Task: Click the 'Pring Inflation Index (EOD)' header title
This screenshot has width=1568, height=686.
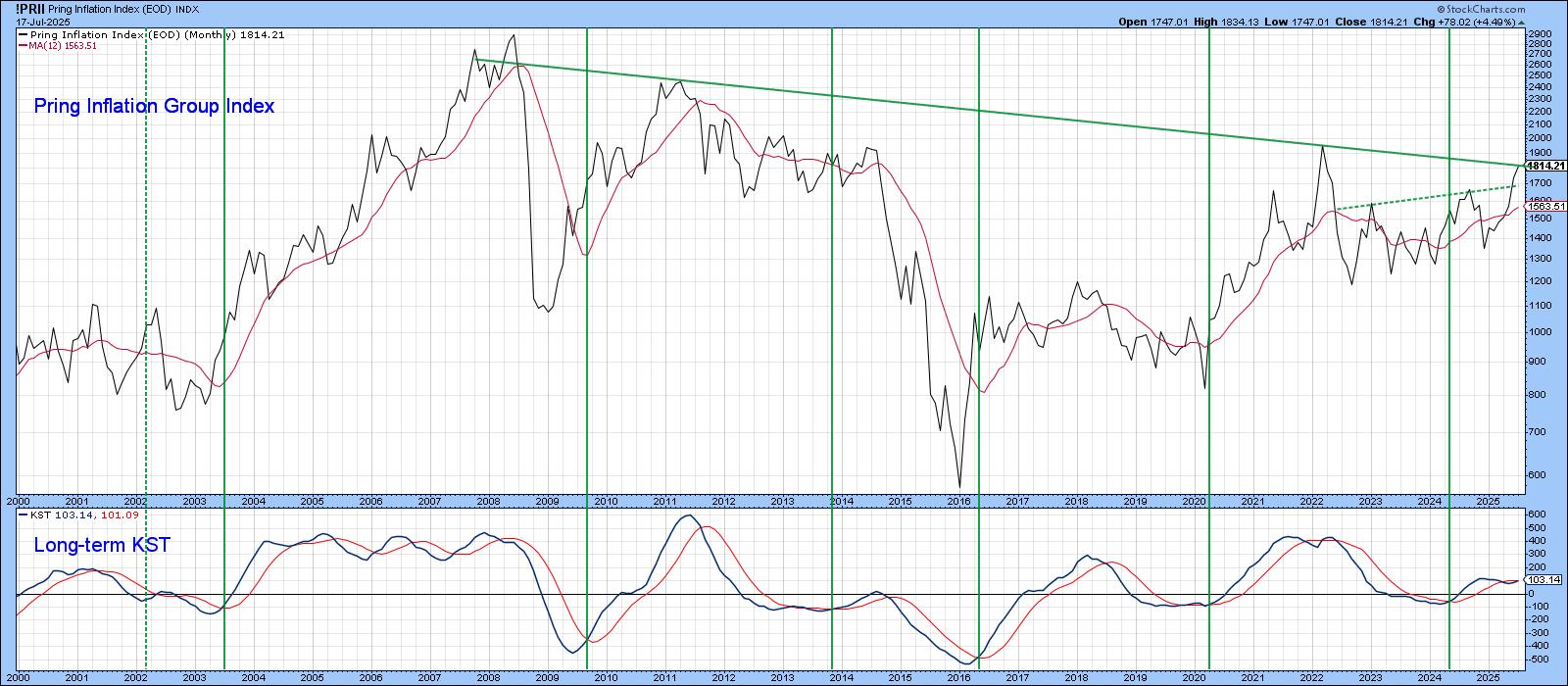Action: (x=110, y=10)
